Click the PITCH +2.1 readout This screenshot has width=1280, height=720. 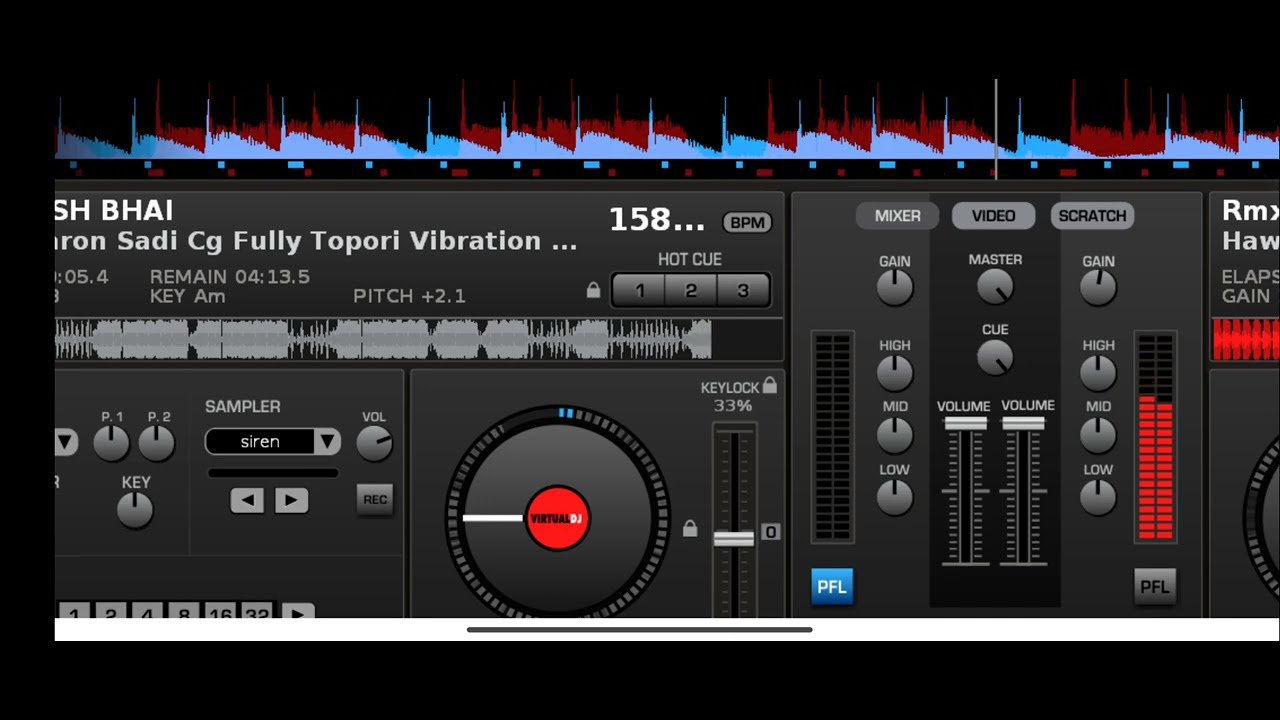(x=409, y=296)
